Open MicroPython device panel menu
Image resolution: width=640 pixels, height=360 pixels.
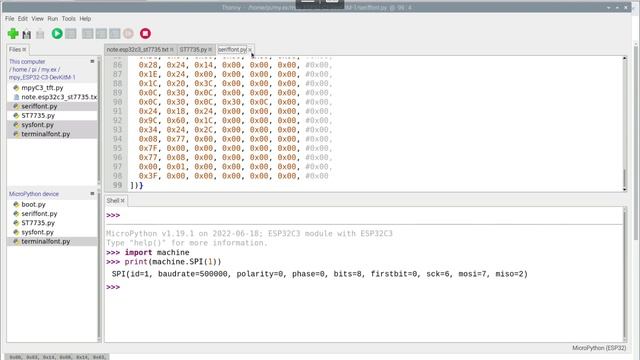(92, 193)
